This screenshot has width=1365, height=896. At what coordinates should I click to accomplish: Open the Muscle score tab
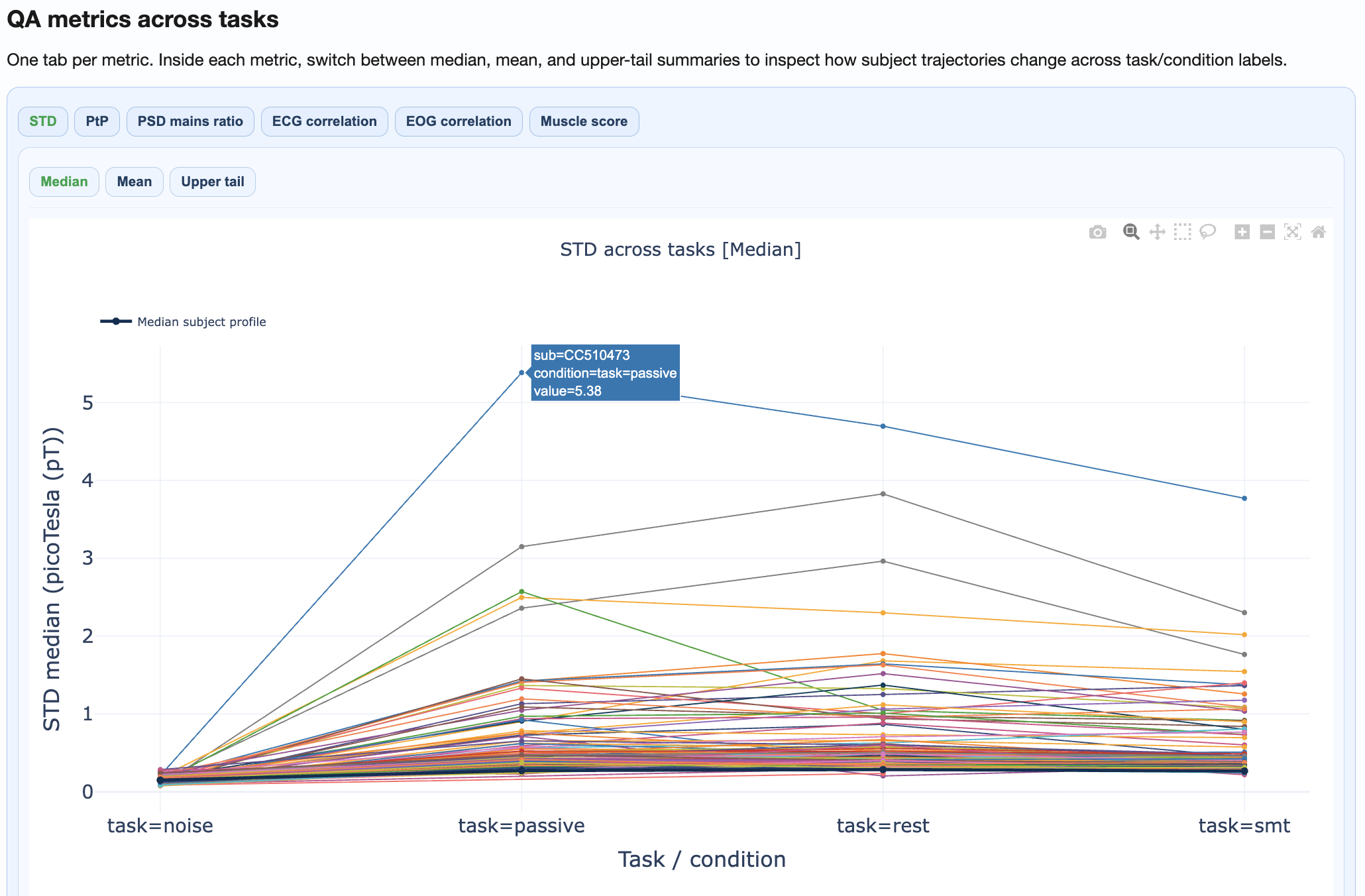click(x=584, y=121)
